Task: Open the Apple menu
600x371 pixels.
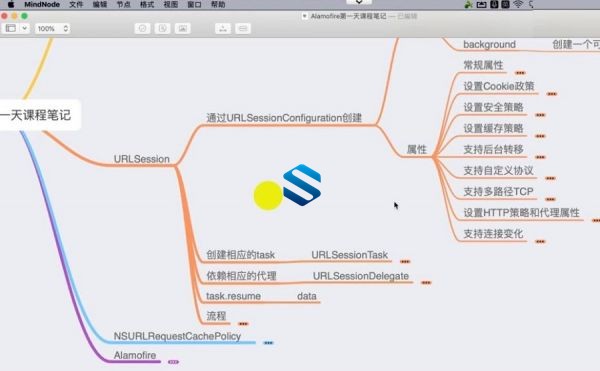Action: [10, 4]
